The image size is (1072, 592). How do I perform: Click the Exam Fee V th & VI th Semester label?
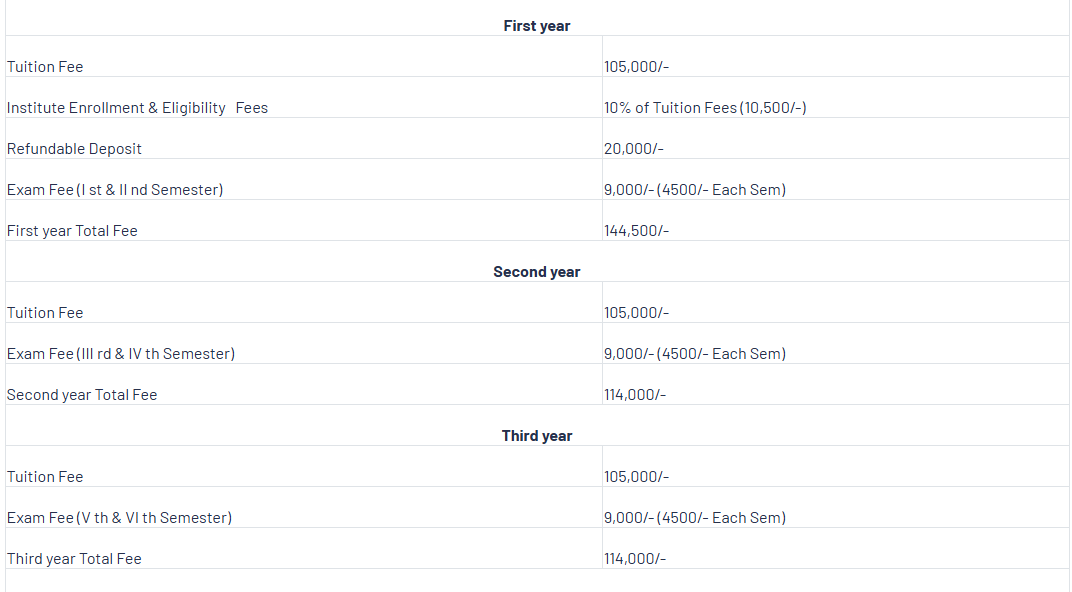click(119, 518)
